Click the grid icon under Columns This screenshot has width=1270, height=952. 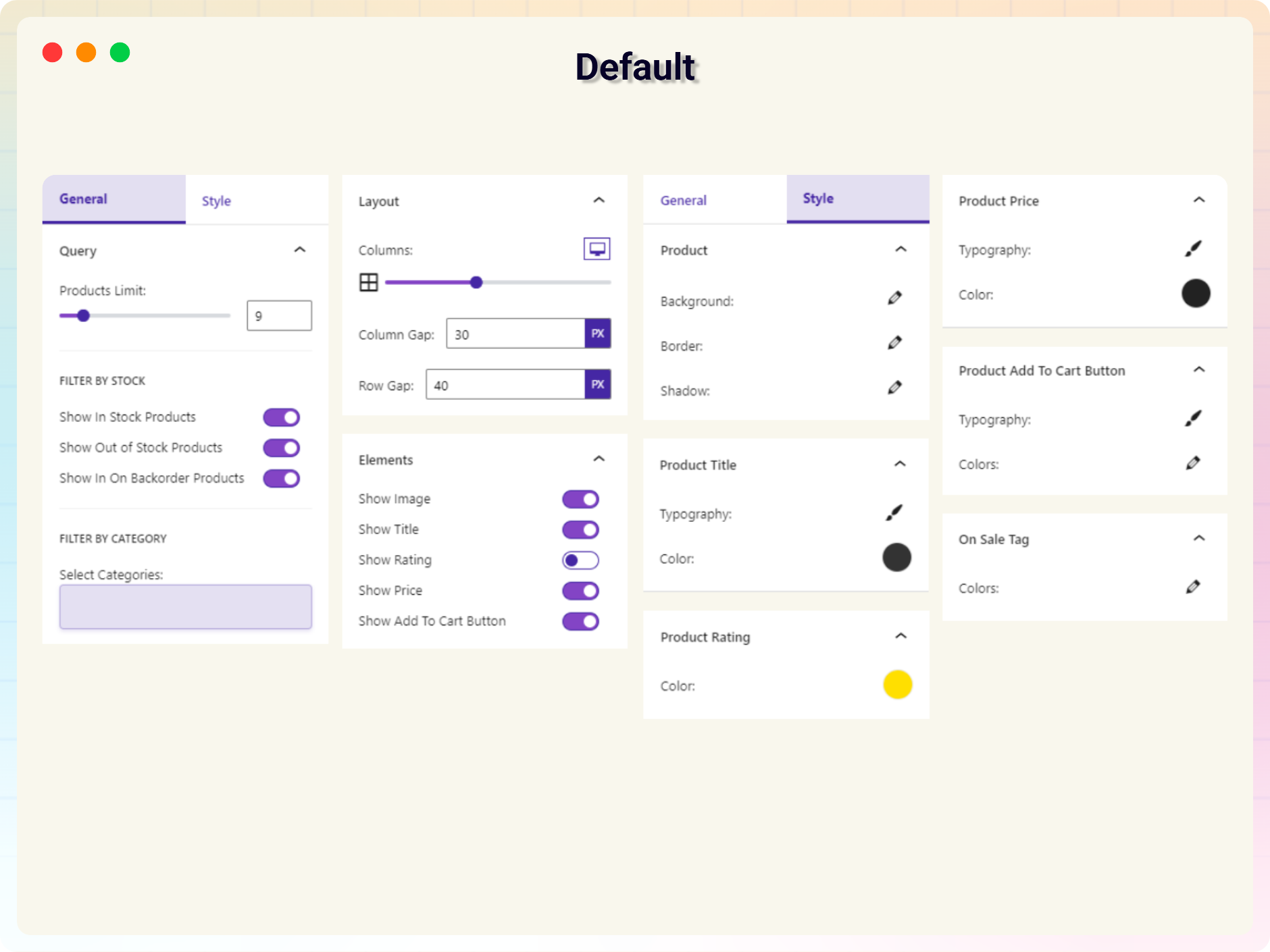coord(369,282)
